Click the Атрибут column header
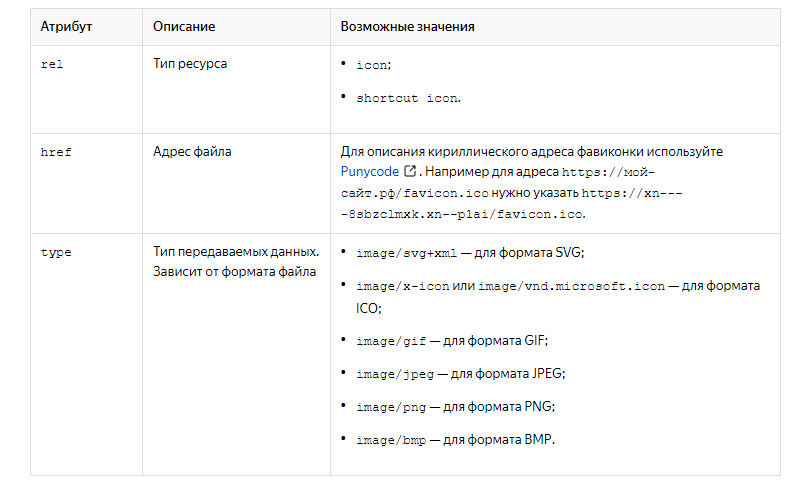 click(66, 27)
